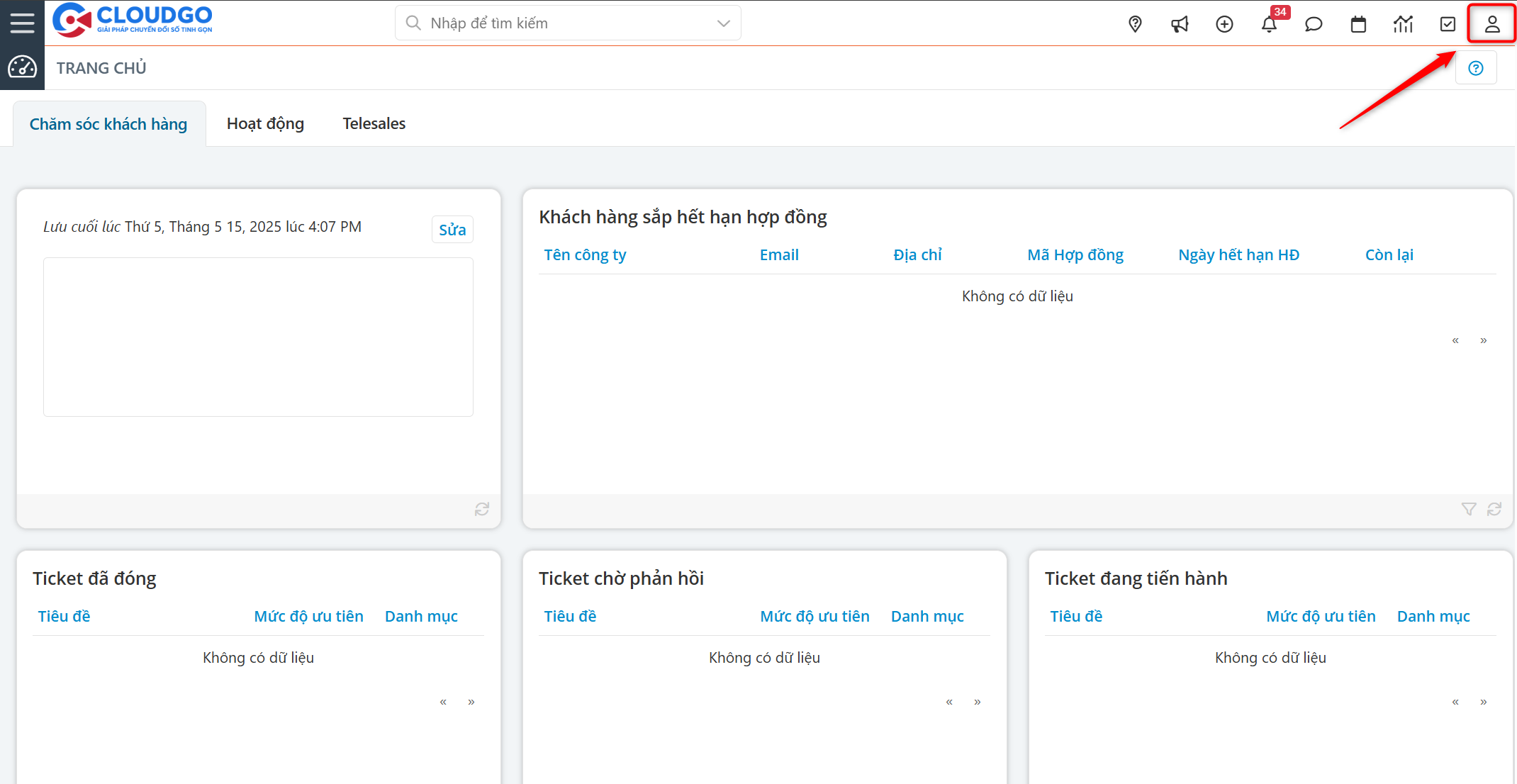Open the hamburger main menu
Screen dimensions: 1517x784
pyautogui.click(x=22, y=23)
